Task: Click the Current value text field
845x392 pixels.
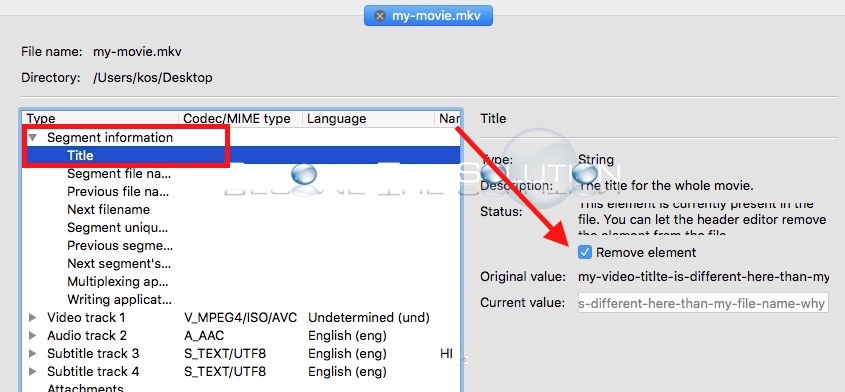Action: click(703, 303)
